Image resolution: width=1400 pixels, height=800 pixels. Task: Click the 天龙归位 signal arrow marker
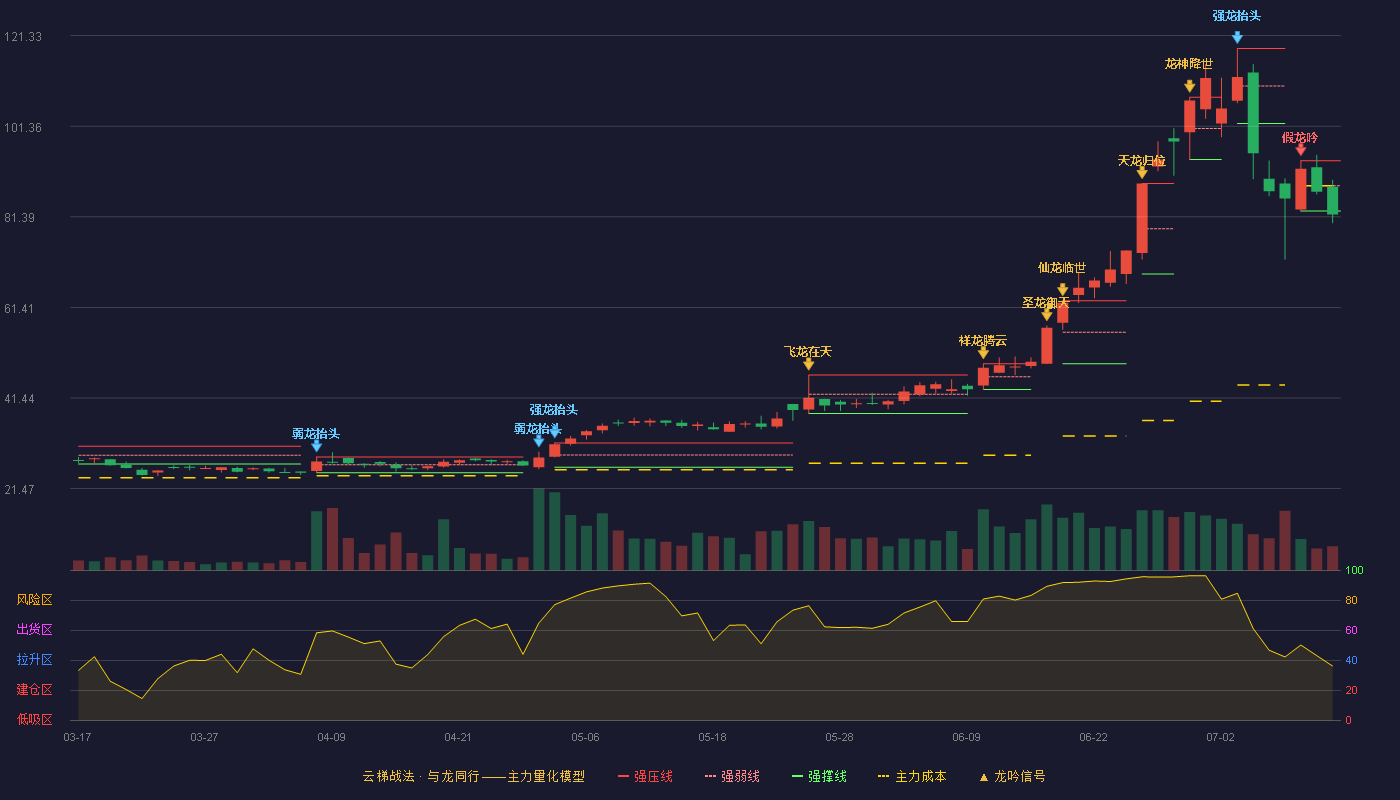point(1142,173)
